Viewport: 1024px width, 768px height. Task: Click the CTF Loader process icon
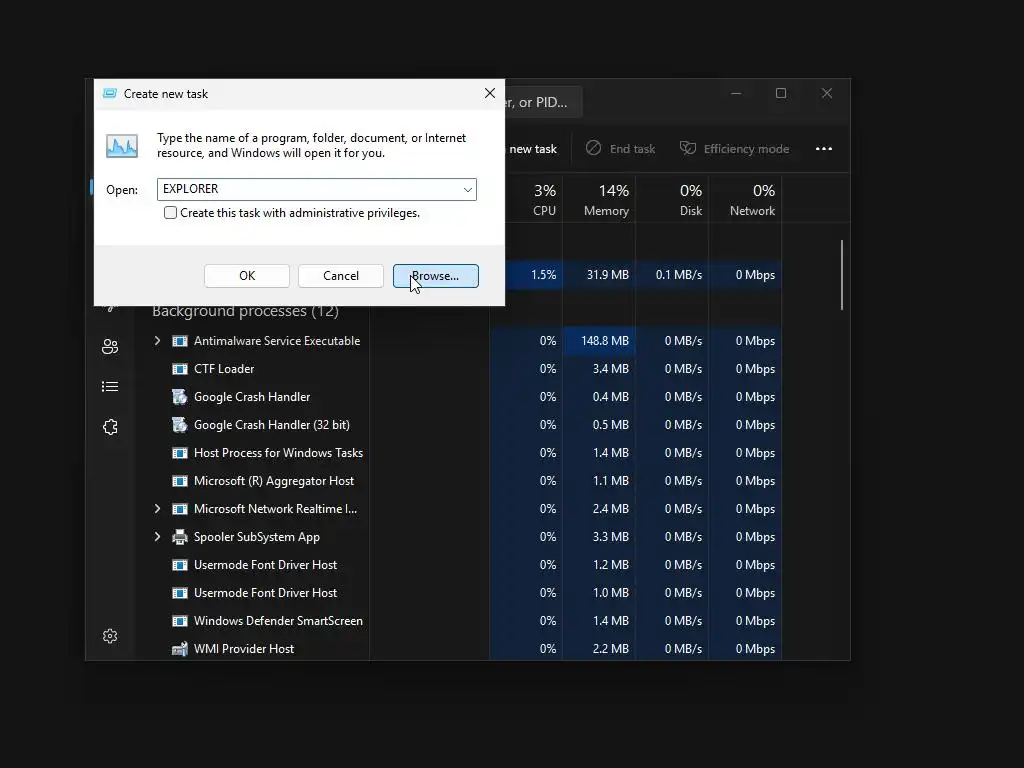click(x=180, y=369)
